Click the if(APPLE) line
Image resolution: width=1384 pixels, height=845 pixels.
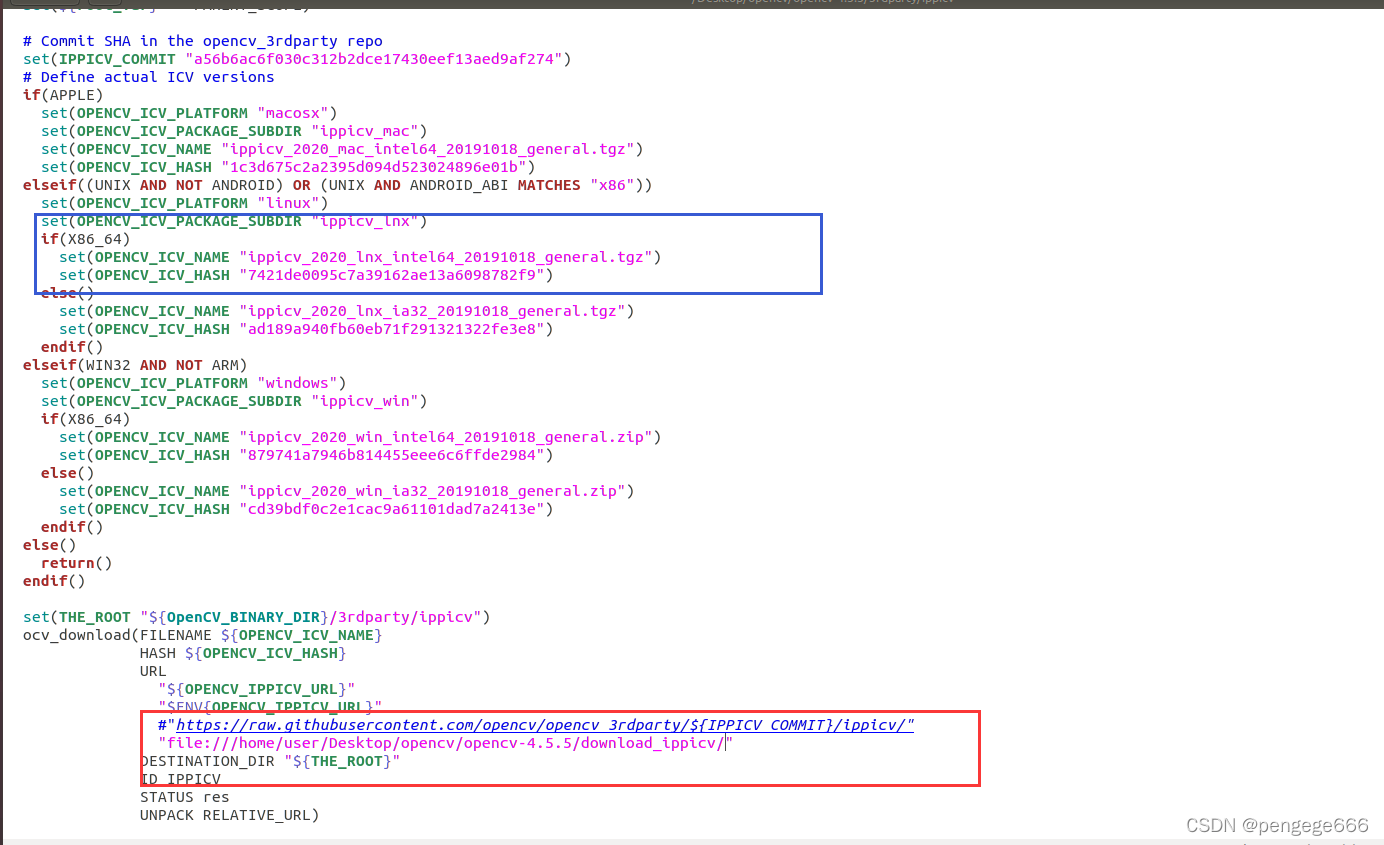tap(63, 95)
